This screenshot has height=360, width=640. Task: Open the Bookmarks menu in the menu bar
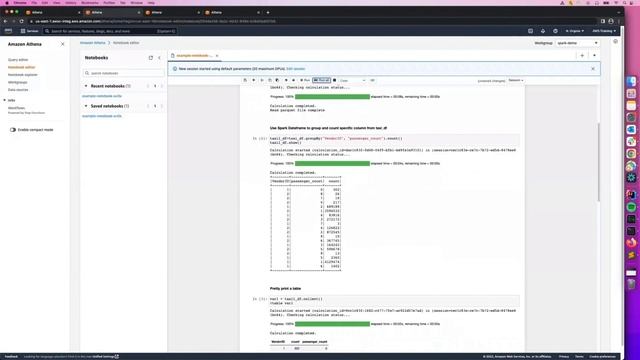(x=89, y=3)
